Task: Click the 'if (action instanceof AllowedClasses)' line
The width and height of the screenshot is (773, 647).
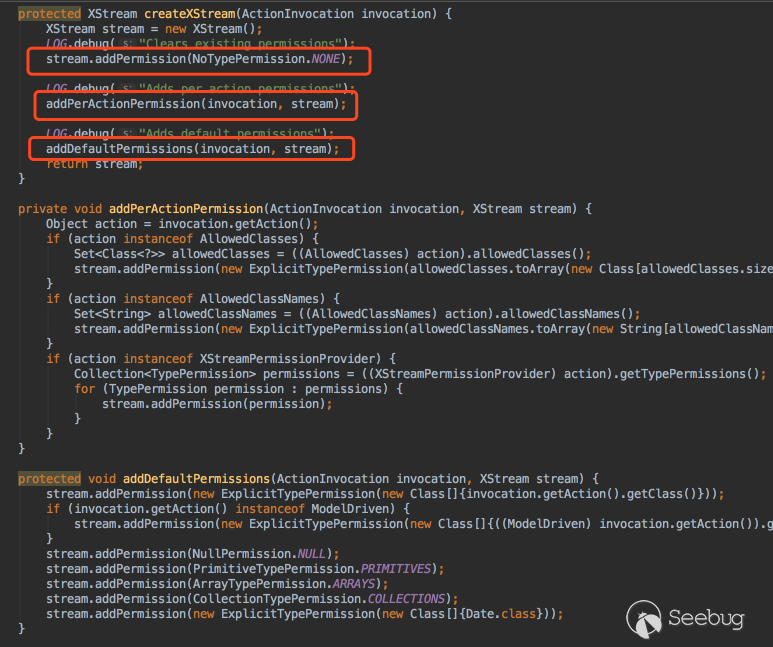Action: click(x=182, y=239)
